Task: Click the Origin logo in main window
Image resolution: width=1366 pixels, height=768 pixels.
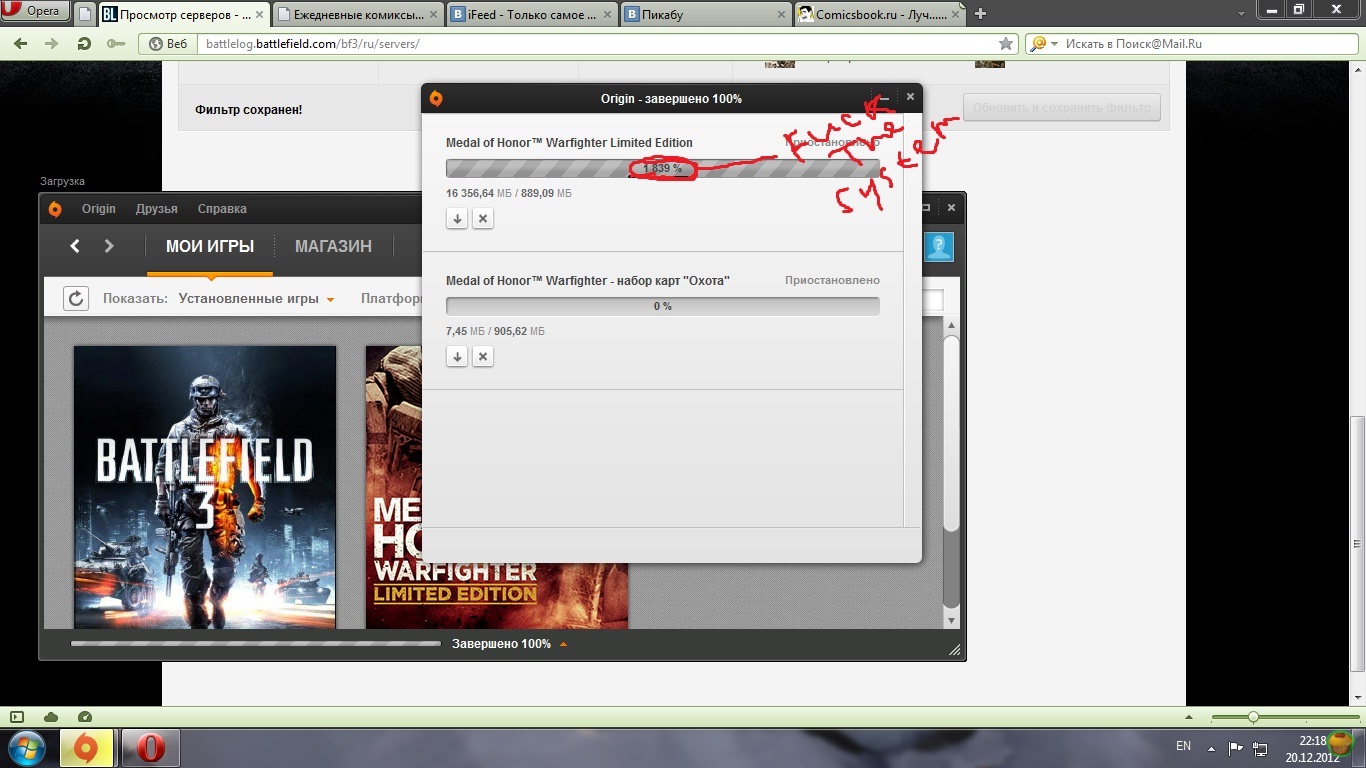Action: point(55,209)
